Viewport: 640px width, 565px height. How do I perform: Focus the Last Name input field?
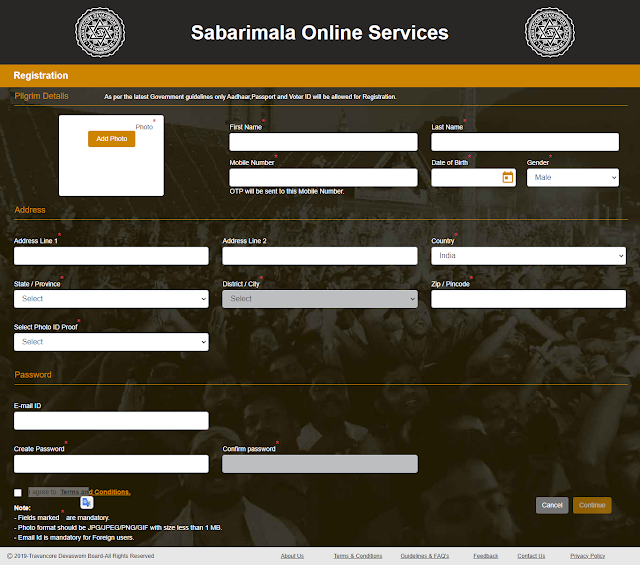[x=525, y=142]
